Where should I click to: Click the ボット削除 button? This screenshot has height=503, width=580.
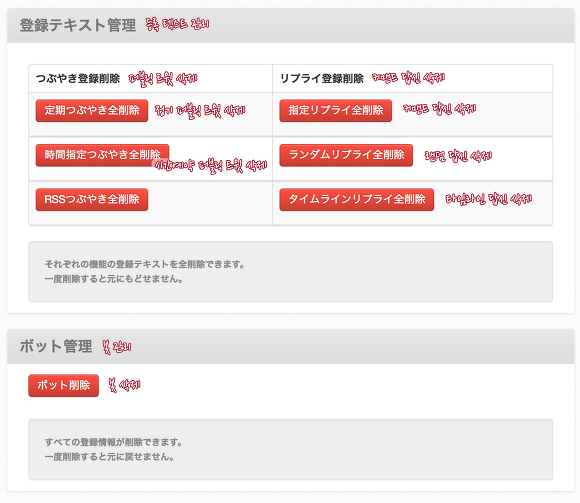(64, 385)
